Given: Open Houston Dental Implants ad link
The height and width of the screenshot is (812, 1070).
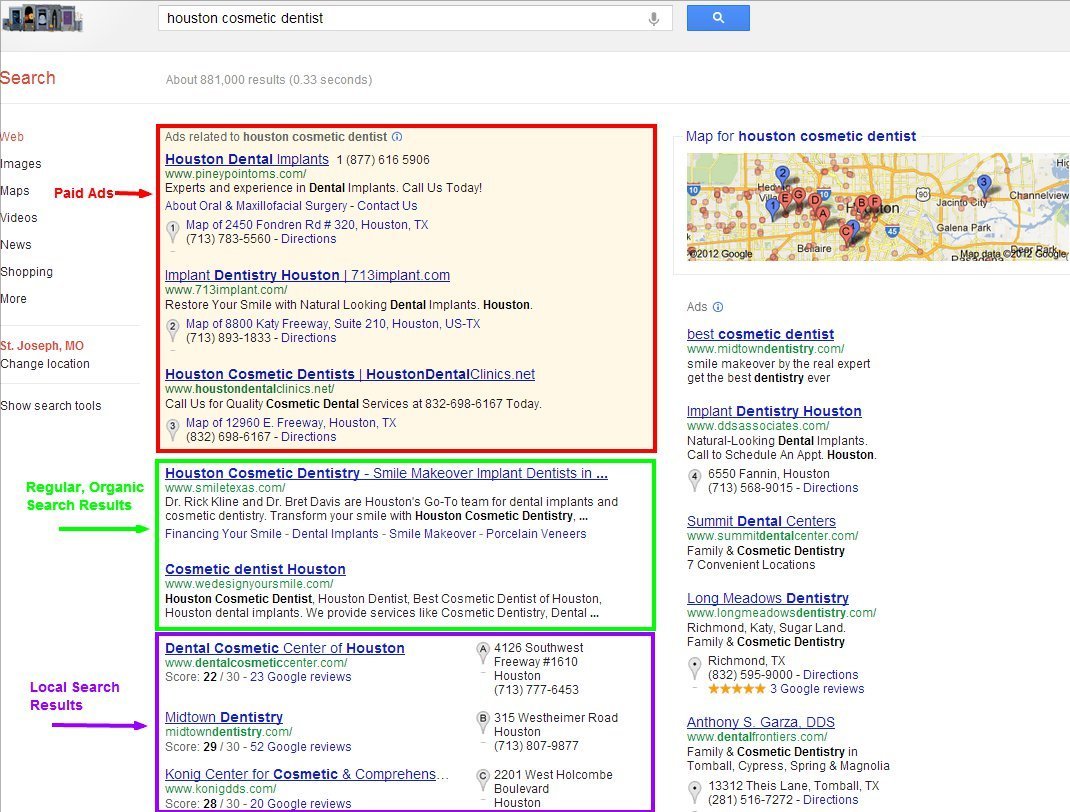Looking at the screenshot, I should click(247, 159).
